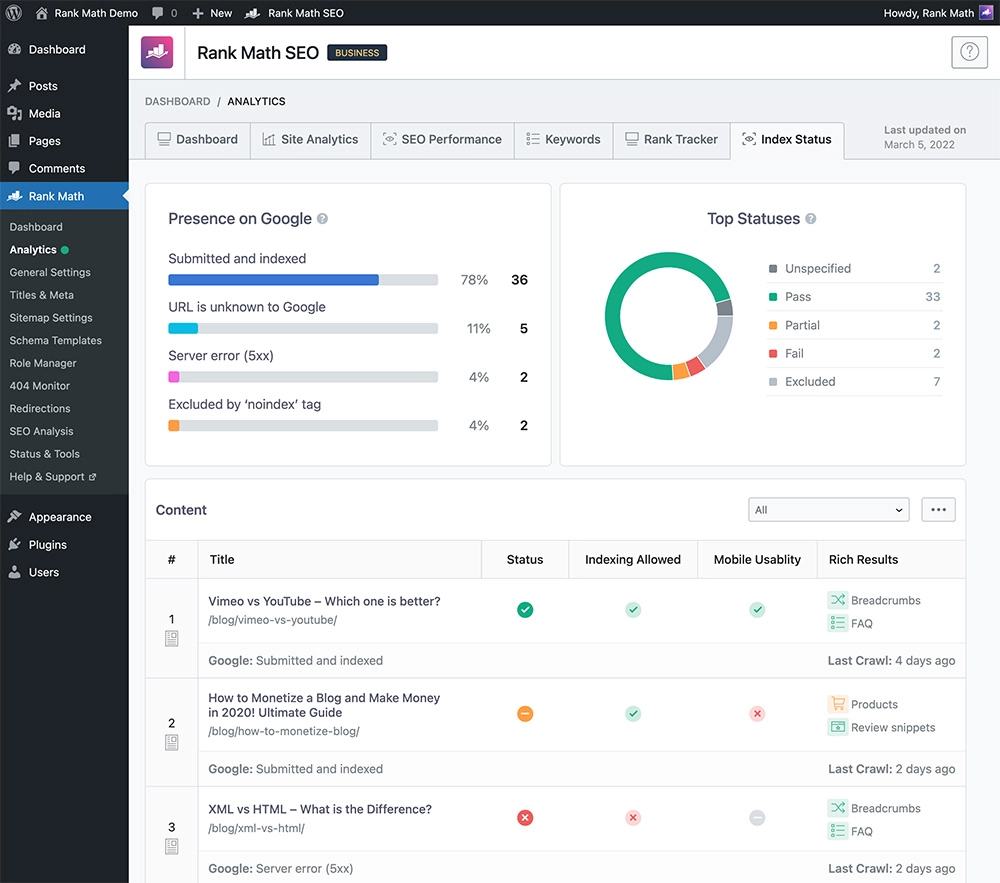Switch to the SEO Performance tab
The image size is (1000, 883).
pos(442,140)
